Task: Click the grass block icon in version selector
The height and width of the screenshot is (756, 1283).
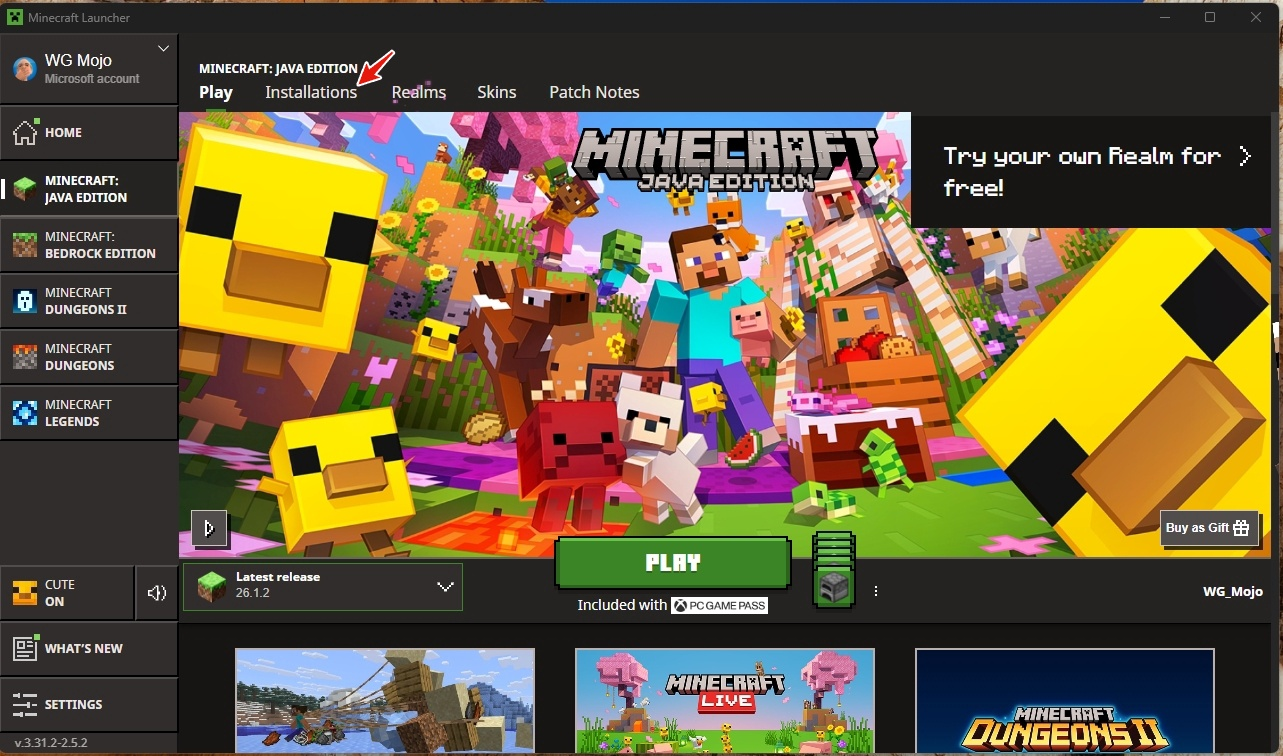Action: point(211,586)
